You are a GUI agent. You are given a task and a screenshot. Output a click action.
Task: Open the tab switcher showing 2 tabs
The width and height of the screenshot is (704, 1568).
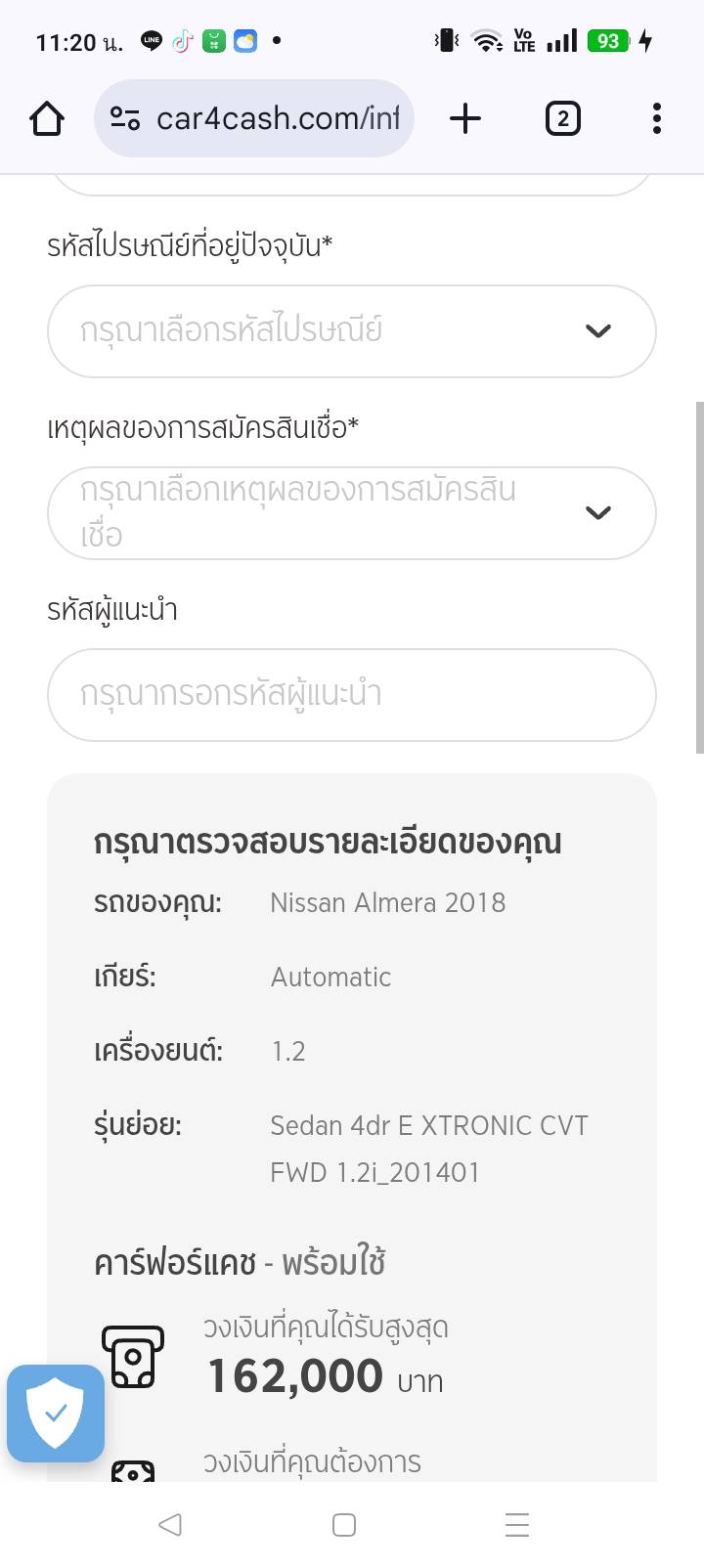(562, 119)
